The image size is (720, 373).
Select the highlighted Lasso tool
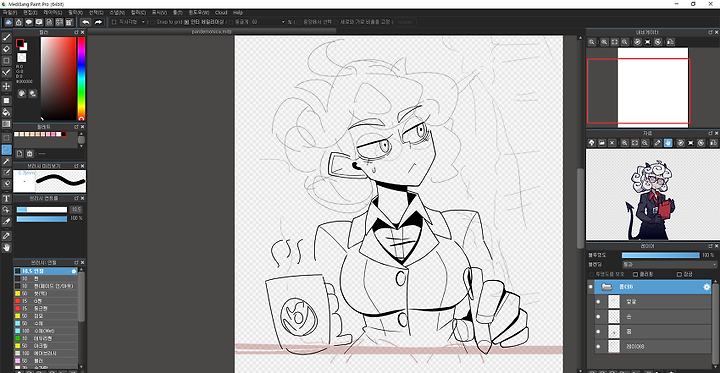(6, 150)
